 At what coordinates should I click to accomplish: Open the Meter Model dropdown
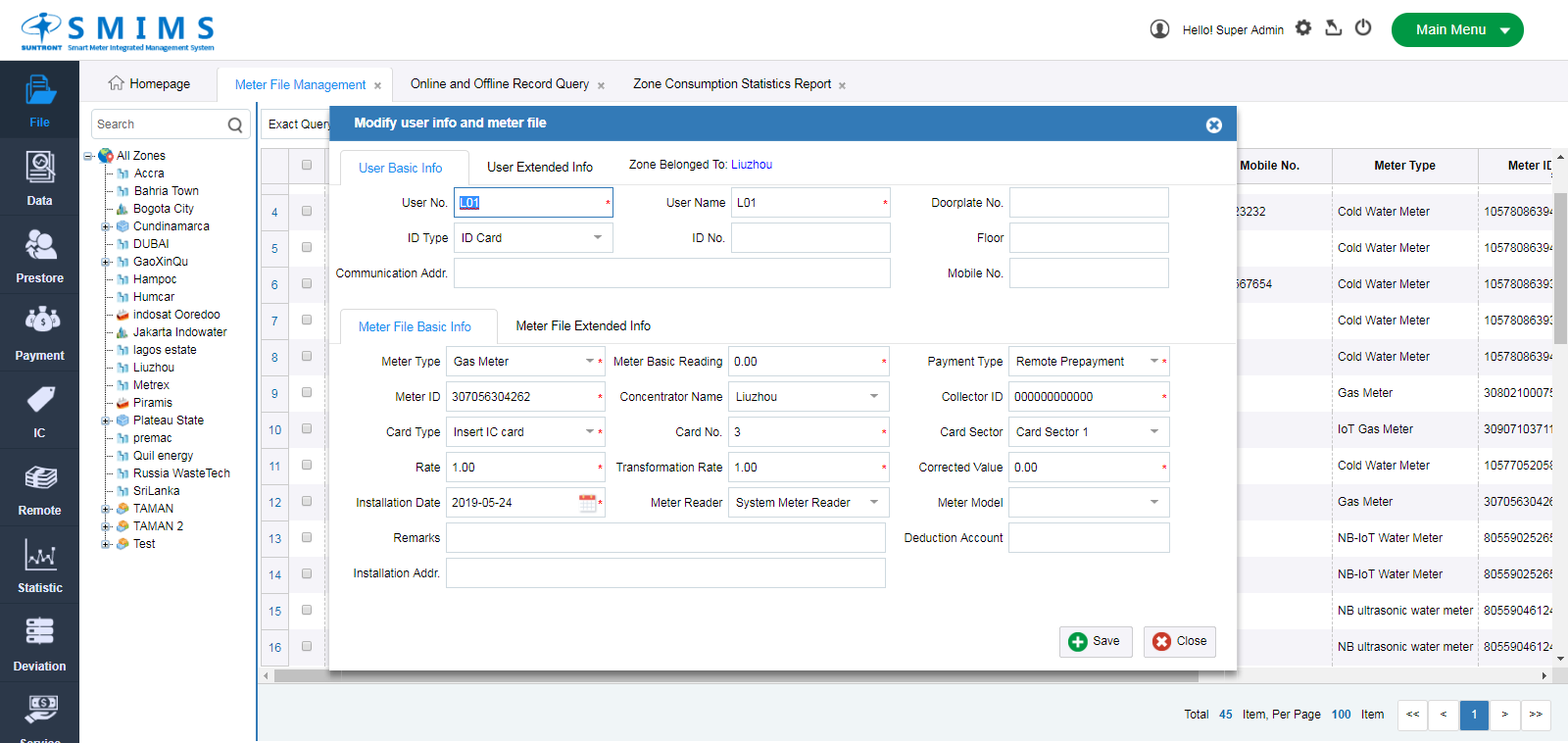point(1089,503)
